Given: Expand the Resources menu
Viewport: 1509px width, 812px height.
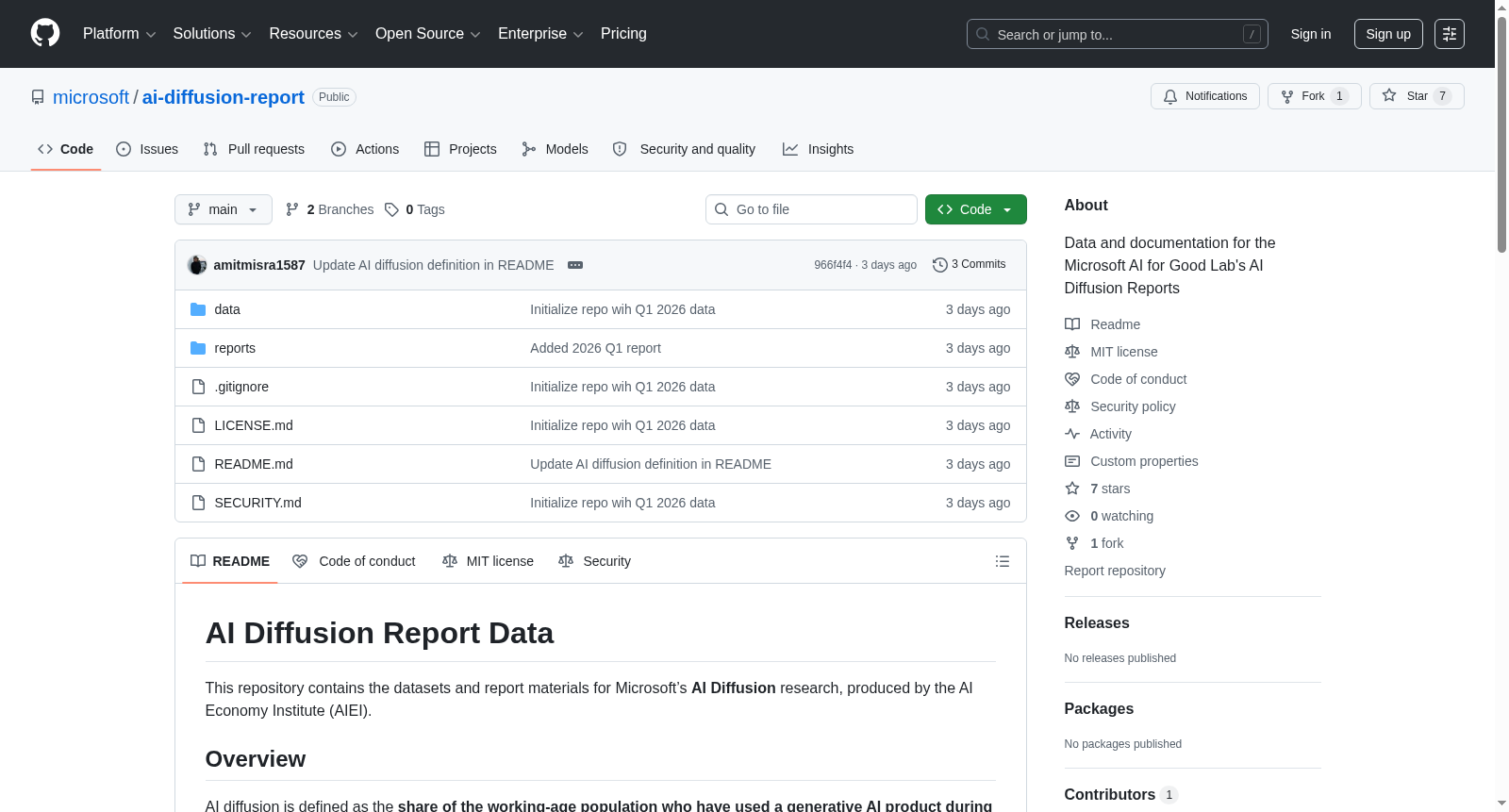Looking at the screenshot, I should (x=313, y=34).
